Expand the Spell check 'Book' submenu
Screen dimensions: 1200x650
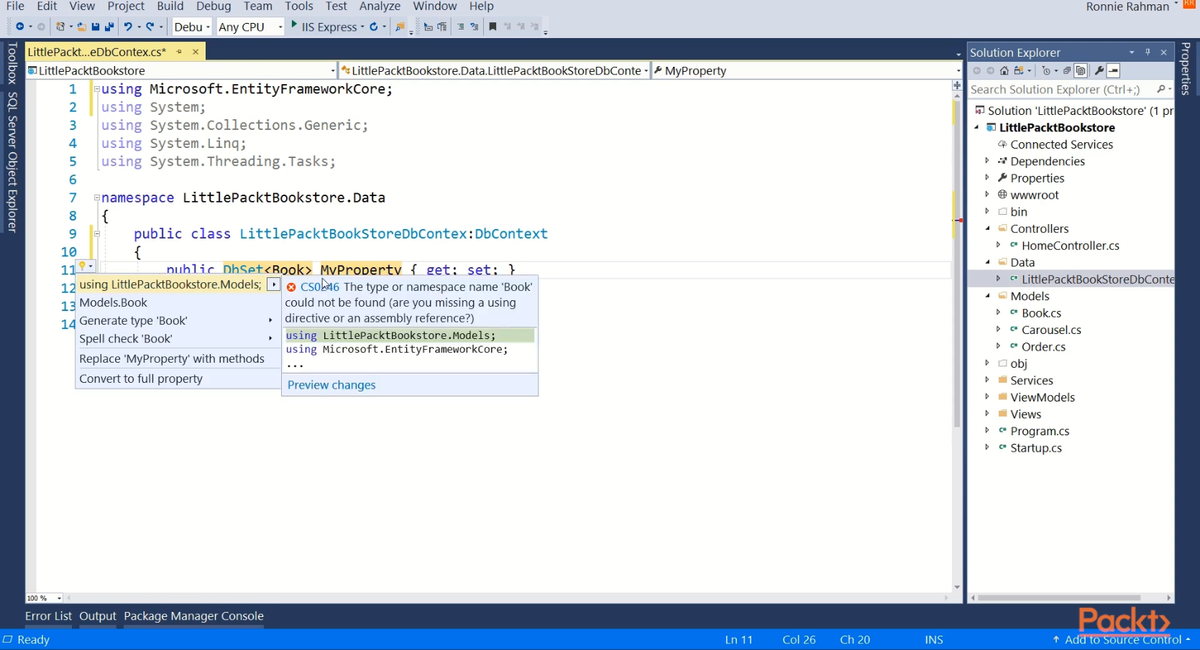pyautogui.click(x=271, y=339)
